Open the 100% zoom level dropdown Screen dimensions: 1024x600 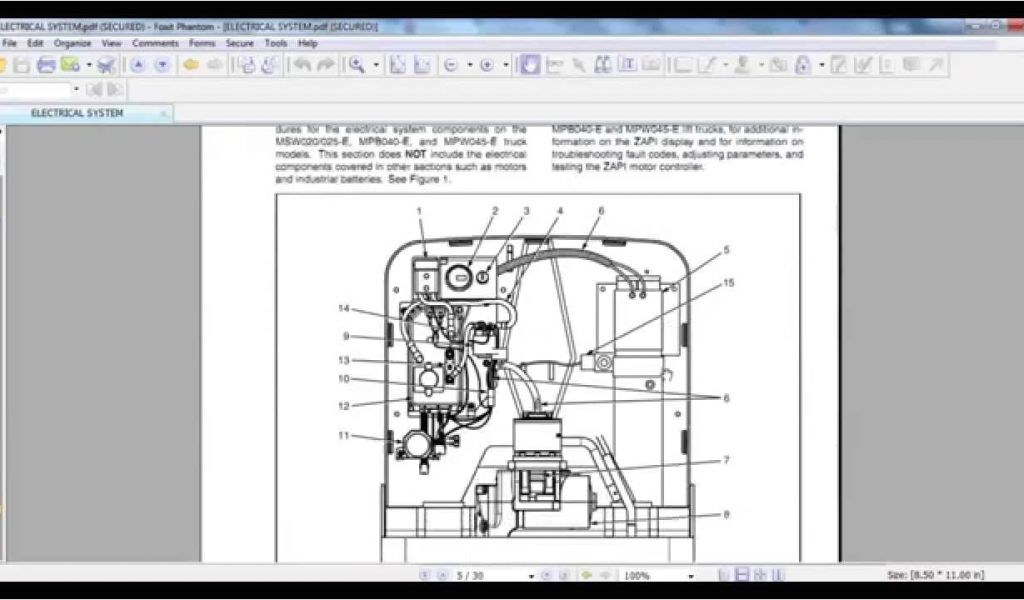(690, 576)
